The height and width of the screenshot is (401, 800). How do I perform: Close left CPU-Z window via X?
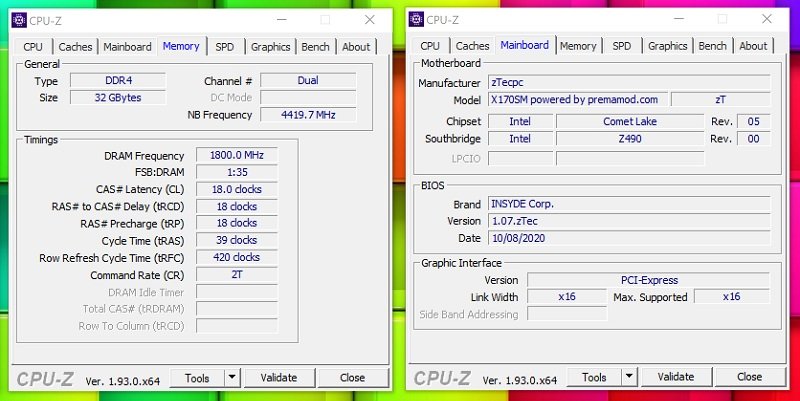tap(370, 20)
